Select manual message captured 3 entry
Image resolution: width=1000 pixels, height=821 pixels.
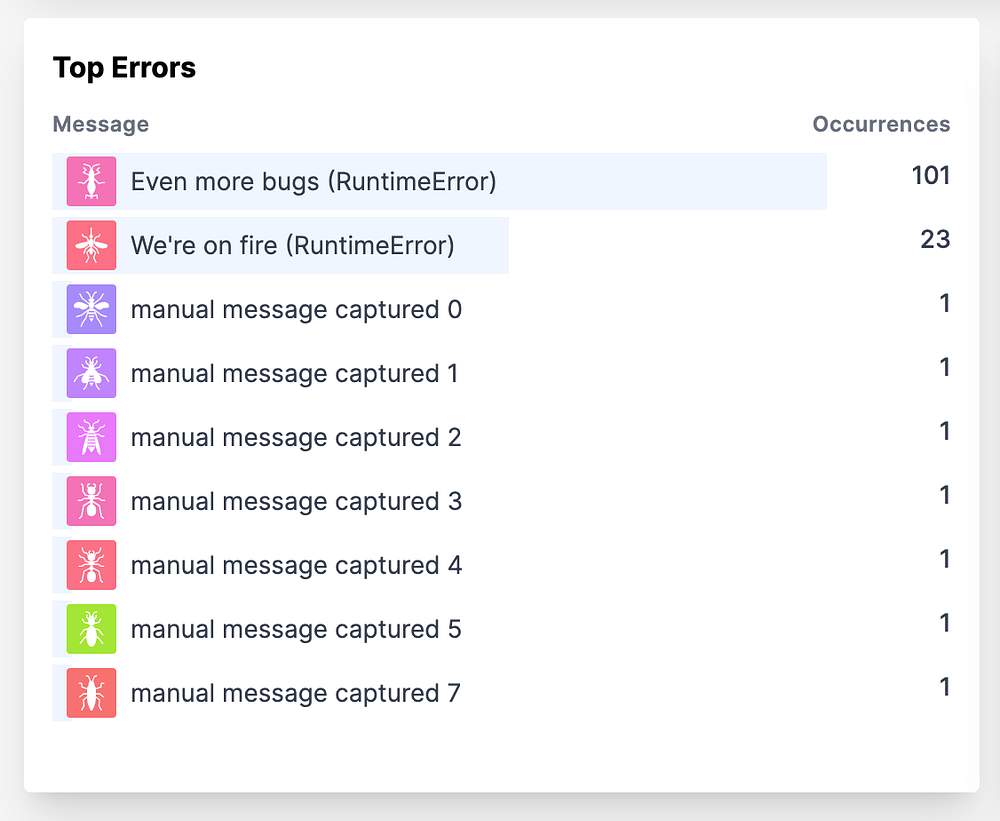pos(296,502)
